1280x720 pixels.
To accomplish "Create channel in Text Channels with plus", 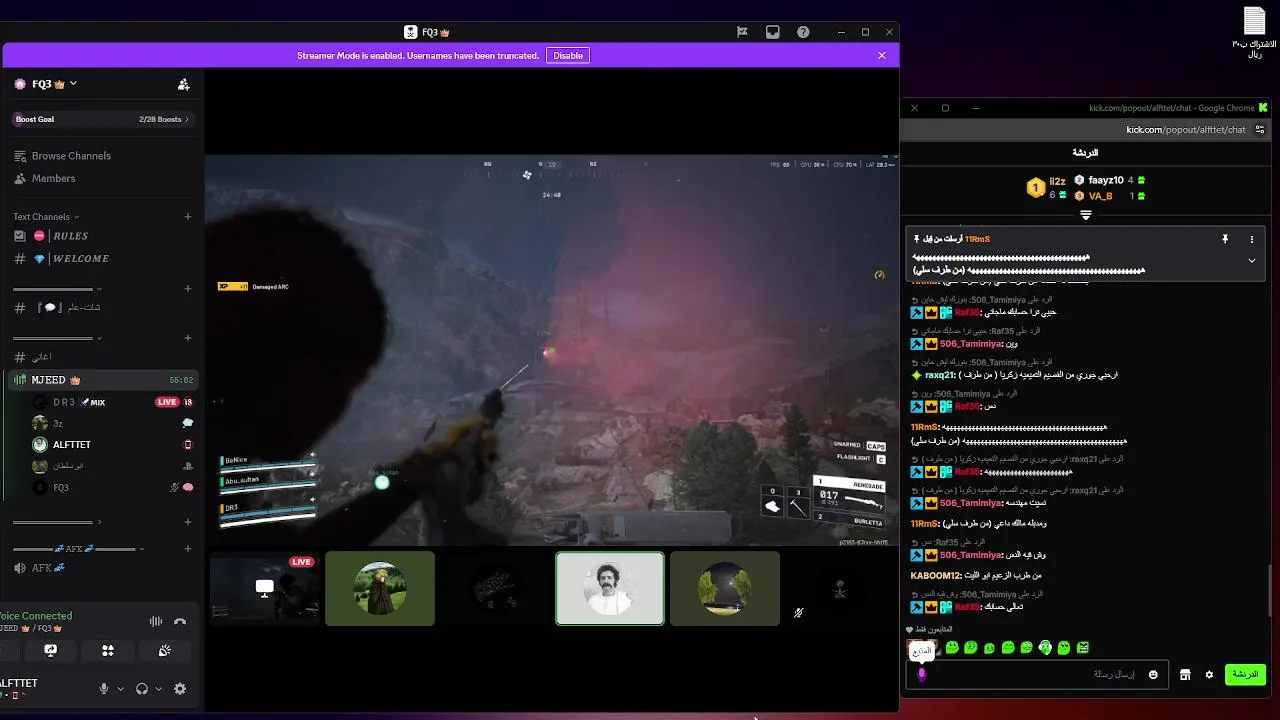I will [187, 216].
